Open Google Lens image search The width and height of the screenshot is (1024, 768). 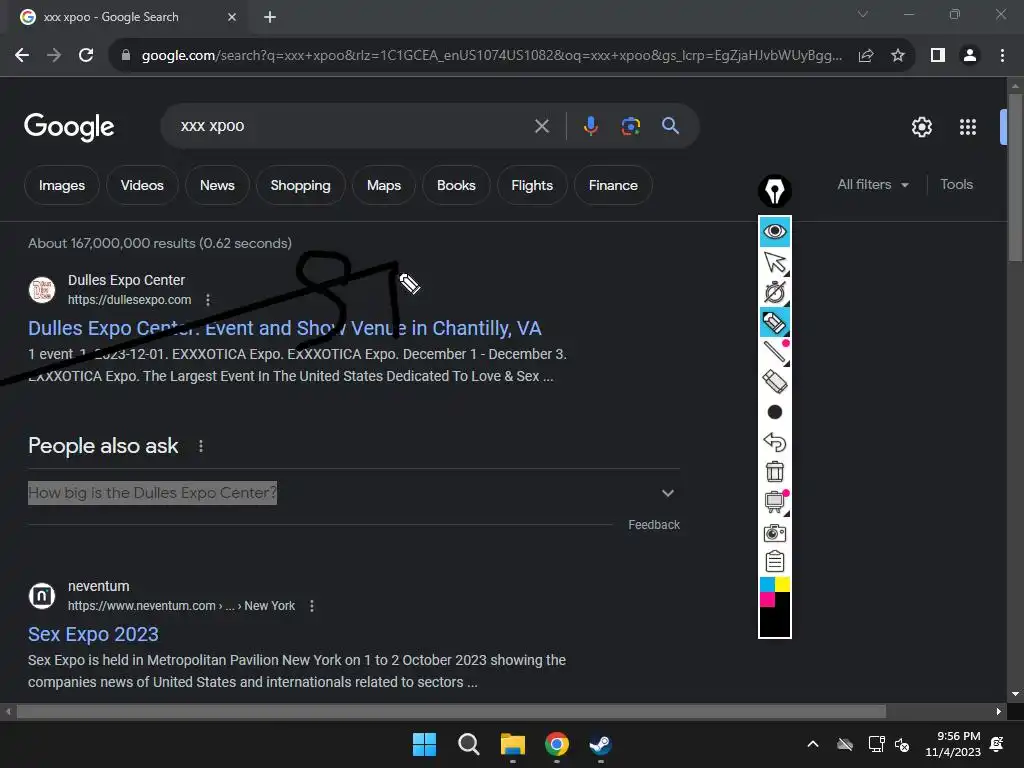(x=630, y=125)
